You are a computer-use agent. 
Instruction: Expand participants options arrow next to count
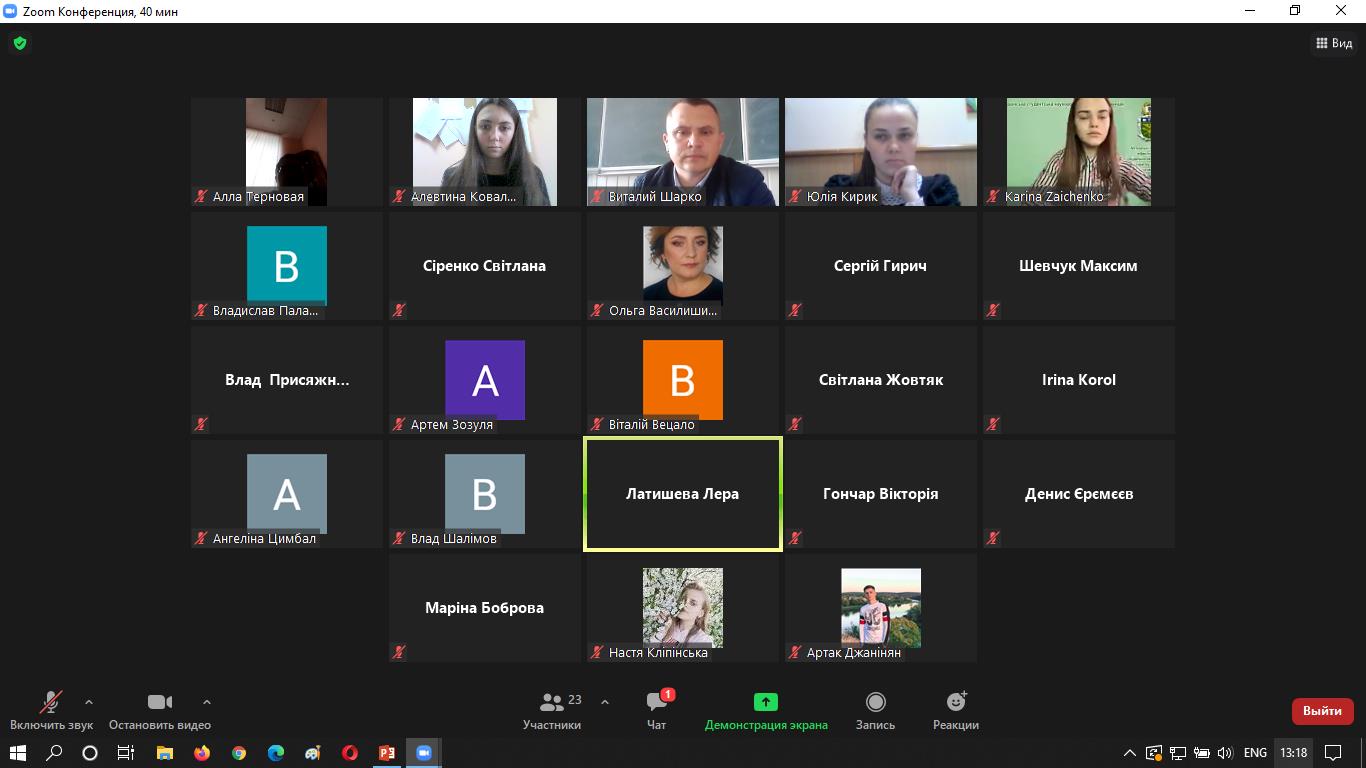pyautogui.click(x=605, y=702)
